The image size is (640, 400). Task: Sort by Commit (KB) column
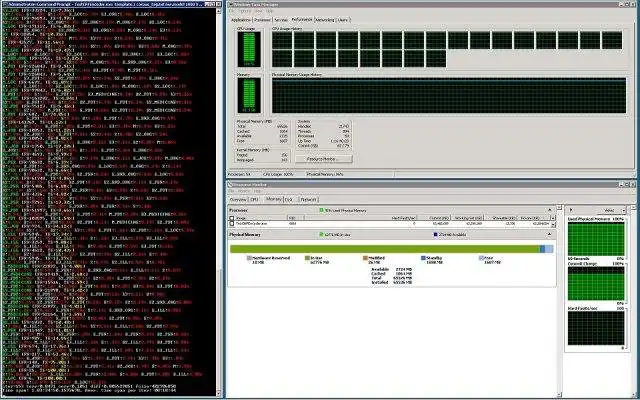click(434, 218)
